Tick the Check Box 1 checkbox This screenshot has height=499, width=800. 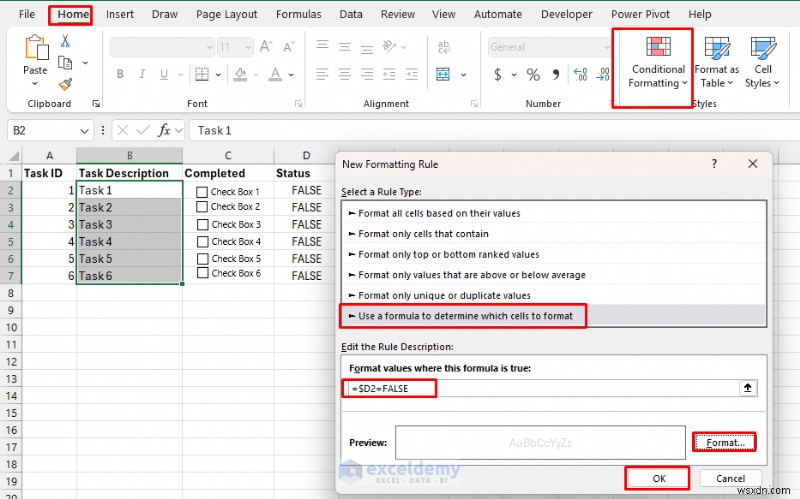202,192
